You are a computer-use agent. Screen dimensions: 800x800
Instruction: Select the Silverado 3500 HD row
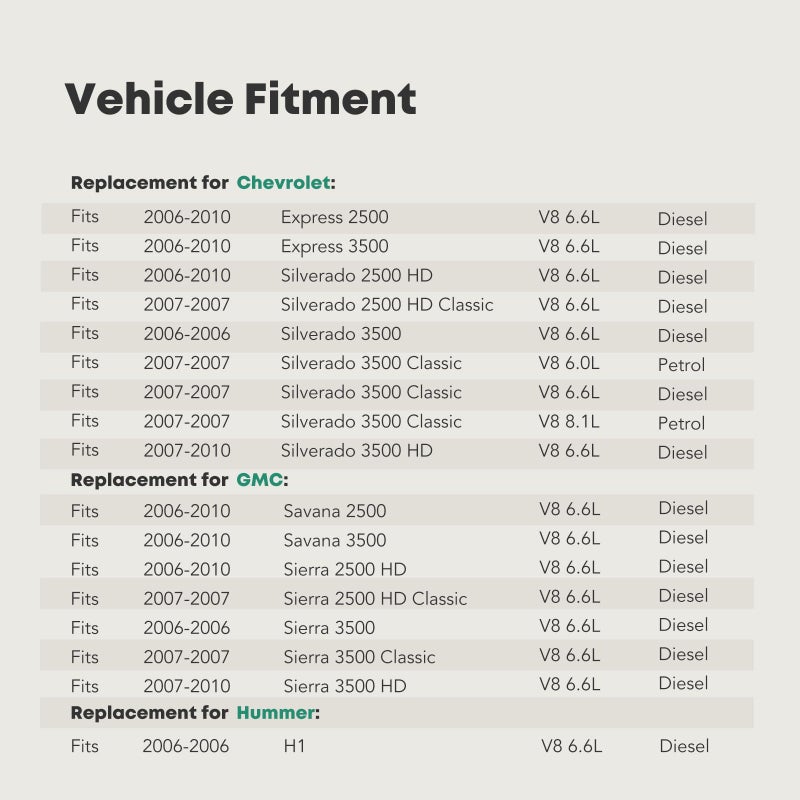(397, 453)
